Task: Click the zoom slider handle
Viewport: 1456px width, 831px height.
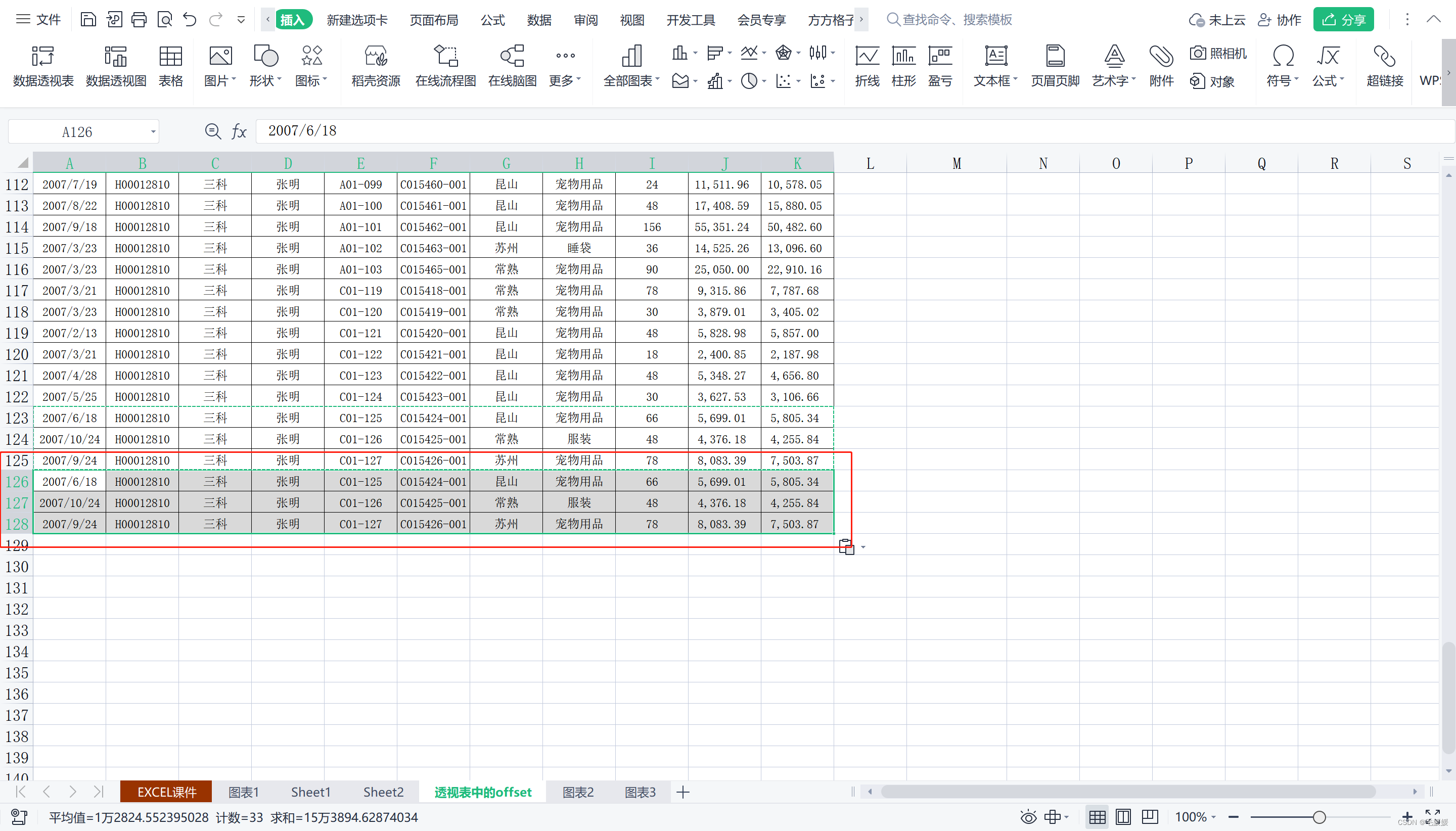Action: [1318, 817]
